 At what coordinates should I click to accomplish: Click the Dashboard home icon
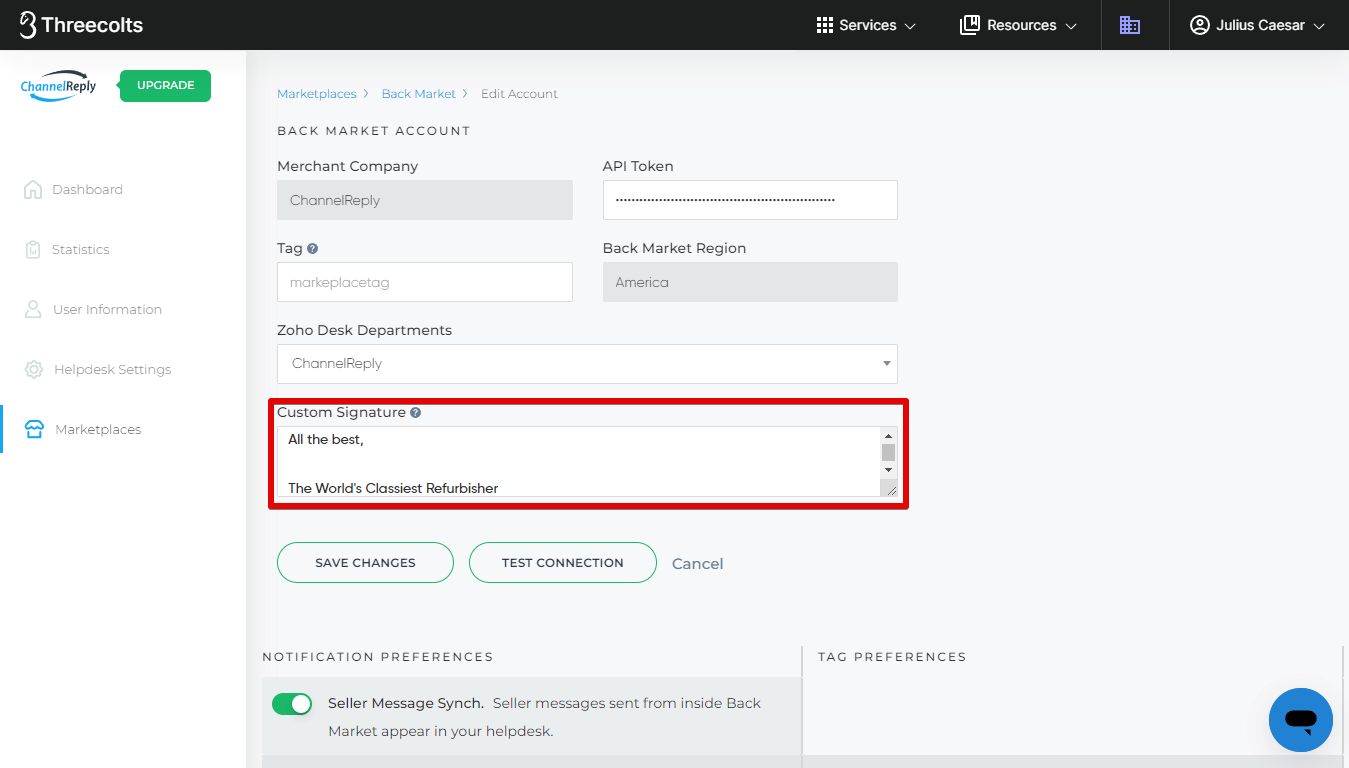tap(33, 189)
